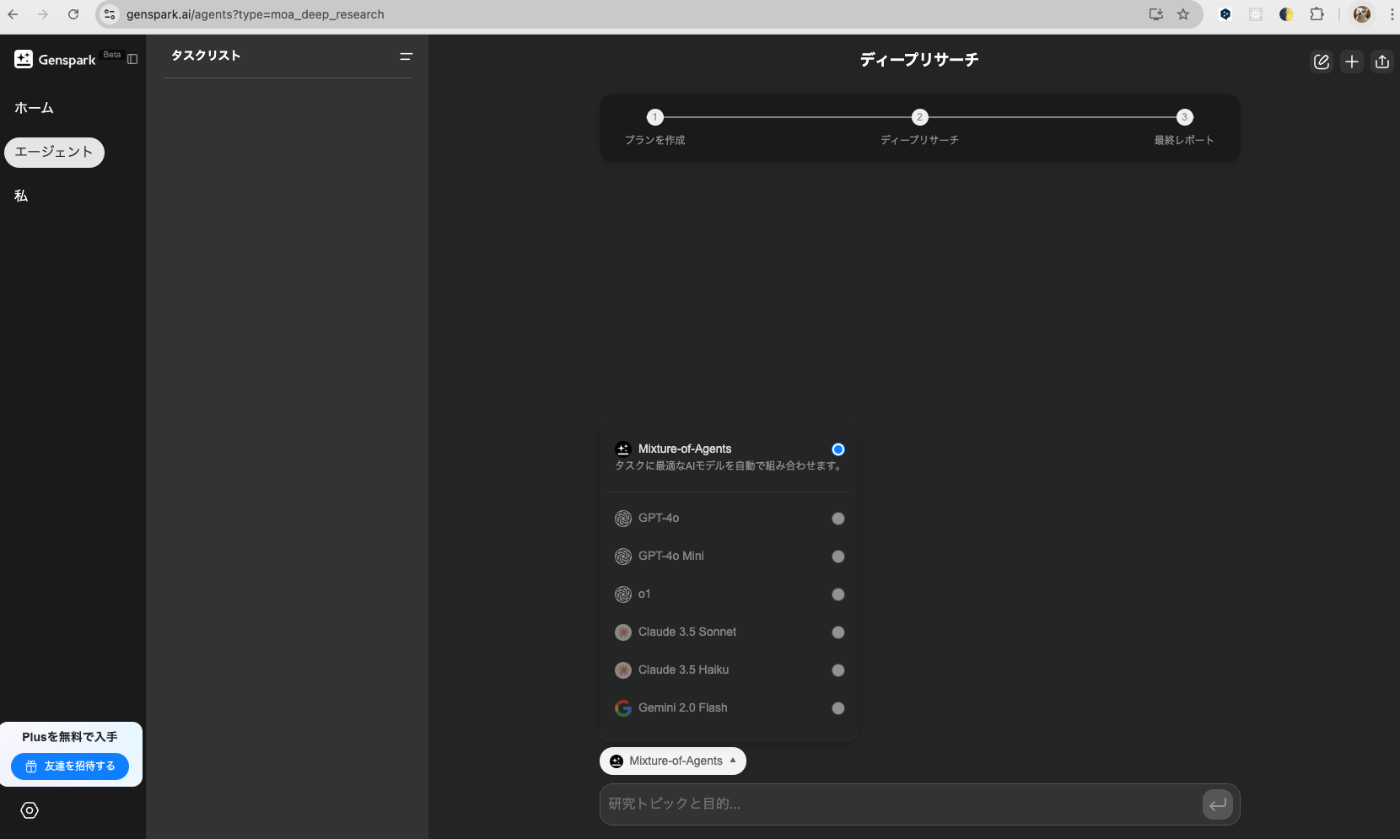Click the browser back arrow
The height and width of the screenshot is (839, 1400).
[x=13, y=14]
